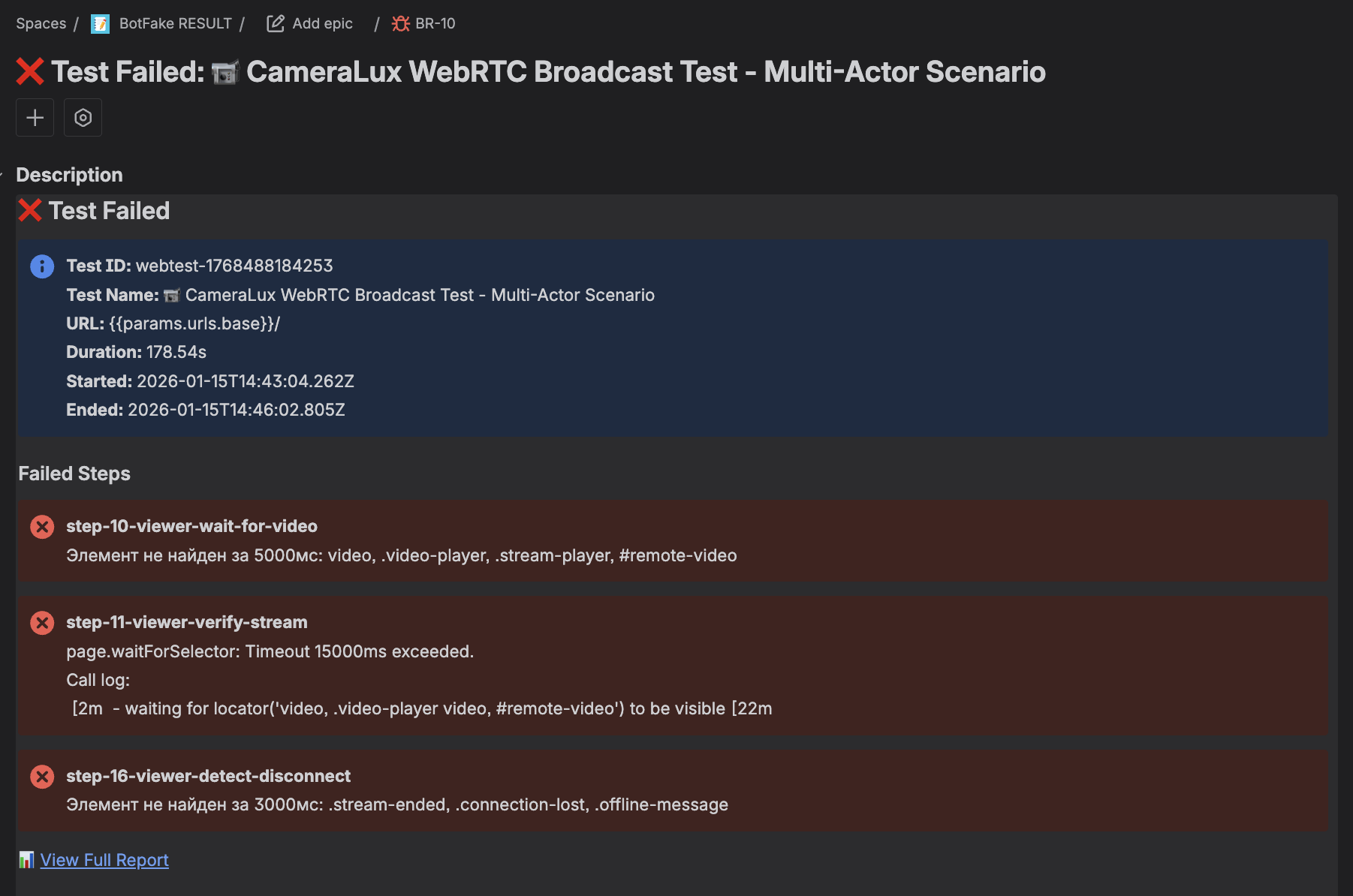Viewport: 1353px width, 896px height.
Task: Click the blue info panel icon
Action: tap(42, 266)
